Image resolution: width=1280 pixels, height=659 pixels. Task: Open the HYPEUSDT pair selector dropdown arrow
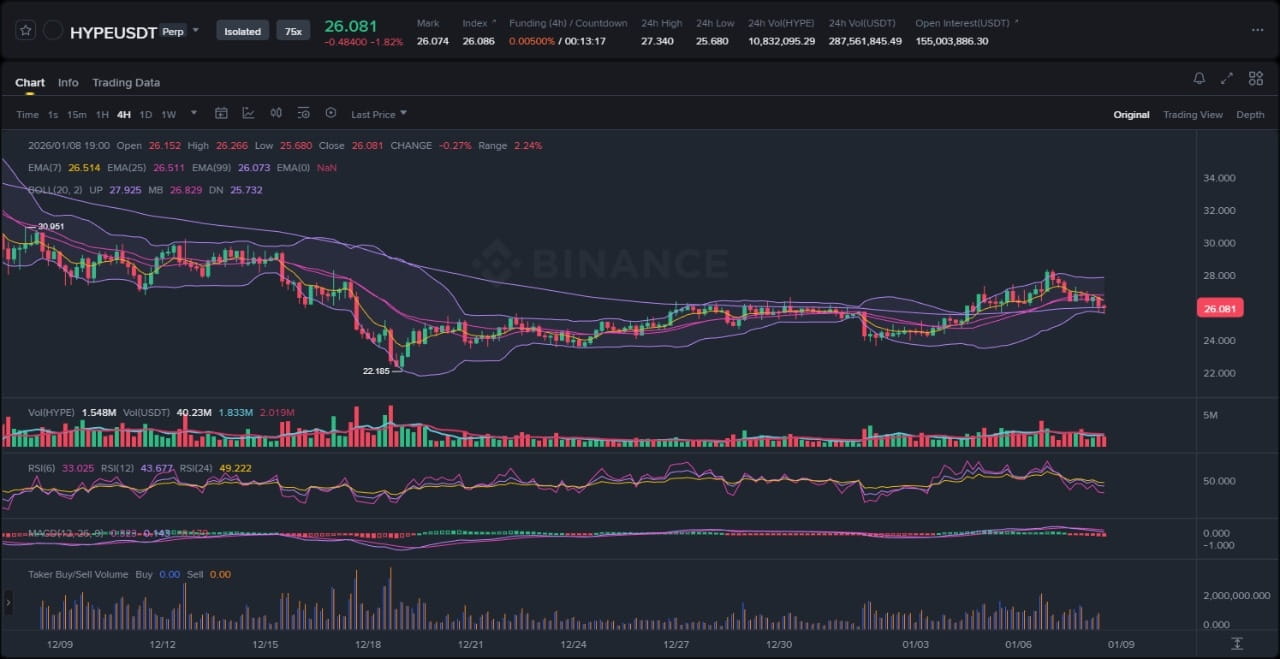[x=196, y=30]
